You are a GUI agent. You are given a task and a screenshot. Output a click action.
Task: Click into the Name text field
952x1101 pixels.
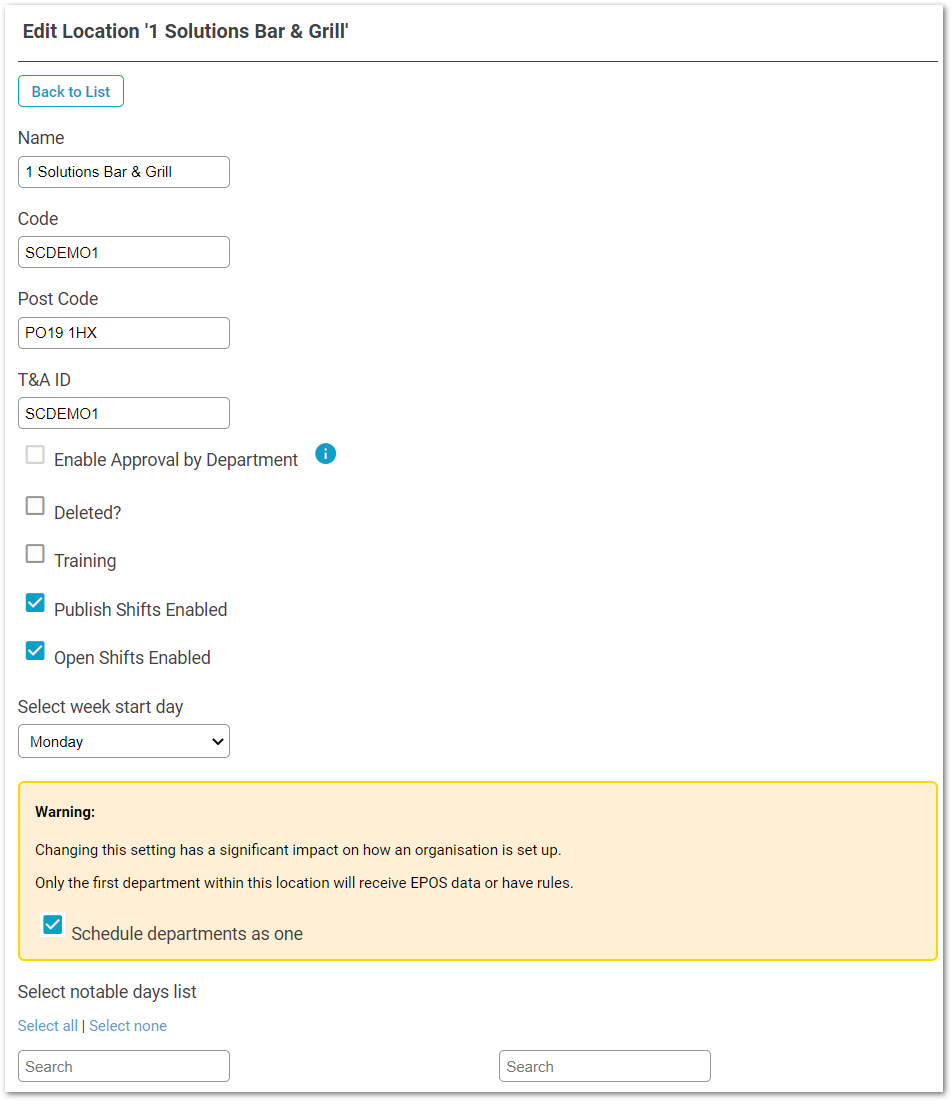coord(124,172)
